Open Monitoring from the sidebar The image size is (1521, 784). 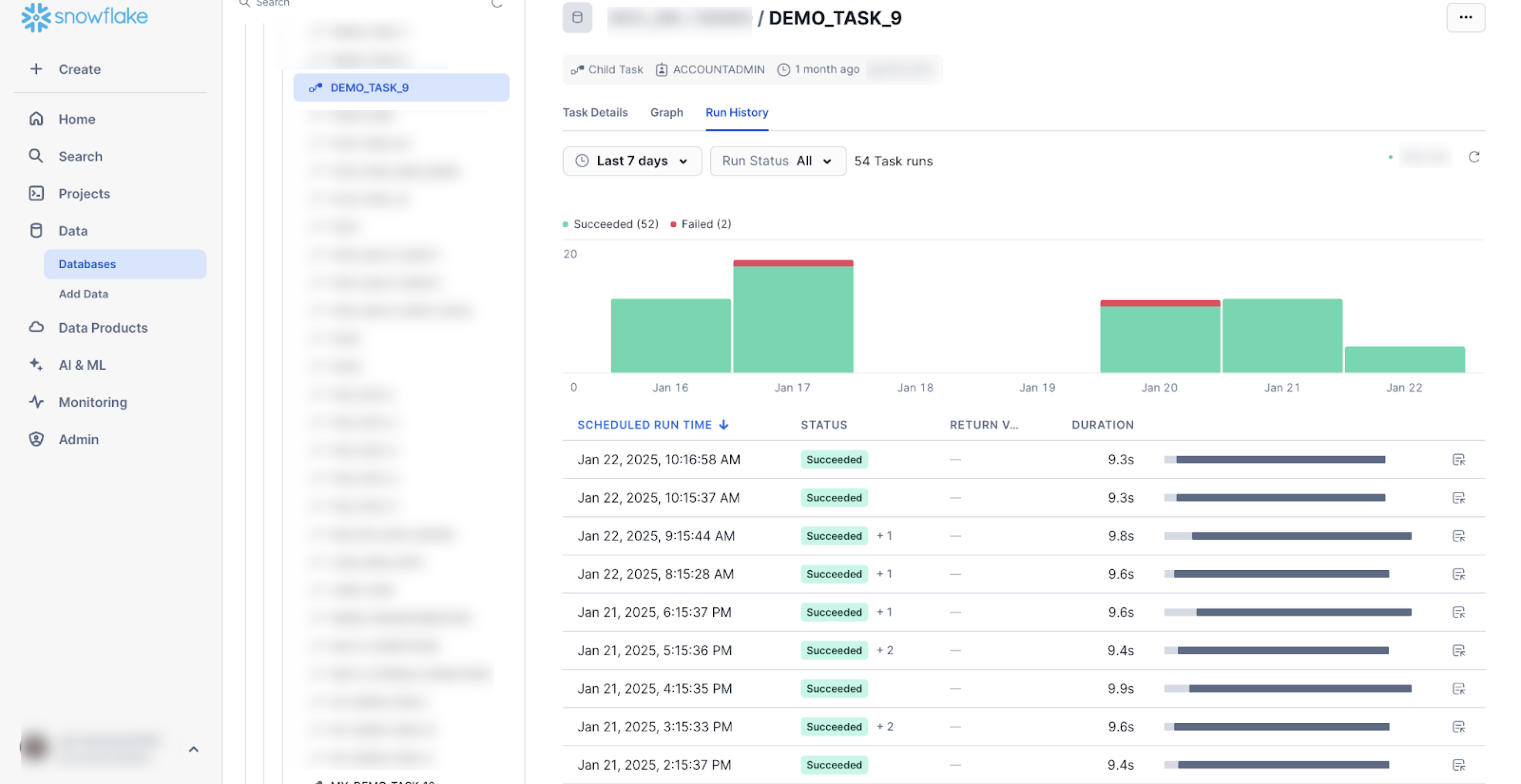92,402
